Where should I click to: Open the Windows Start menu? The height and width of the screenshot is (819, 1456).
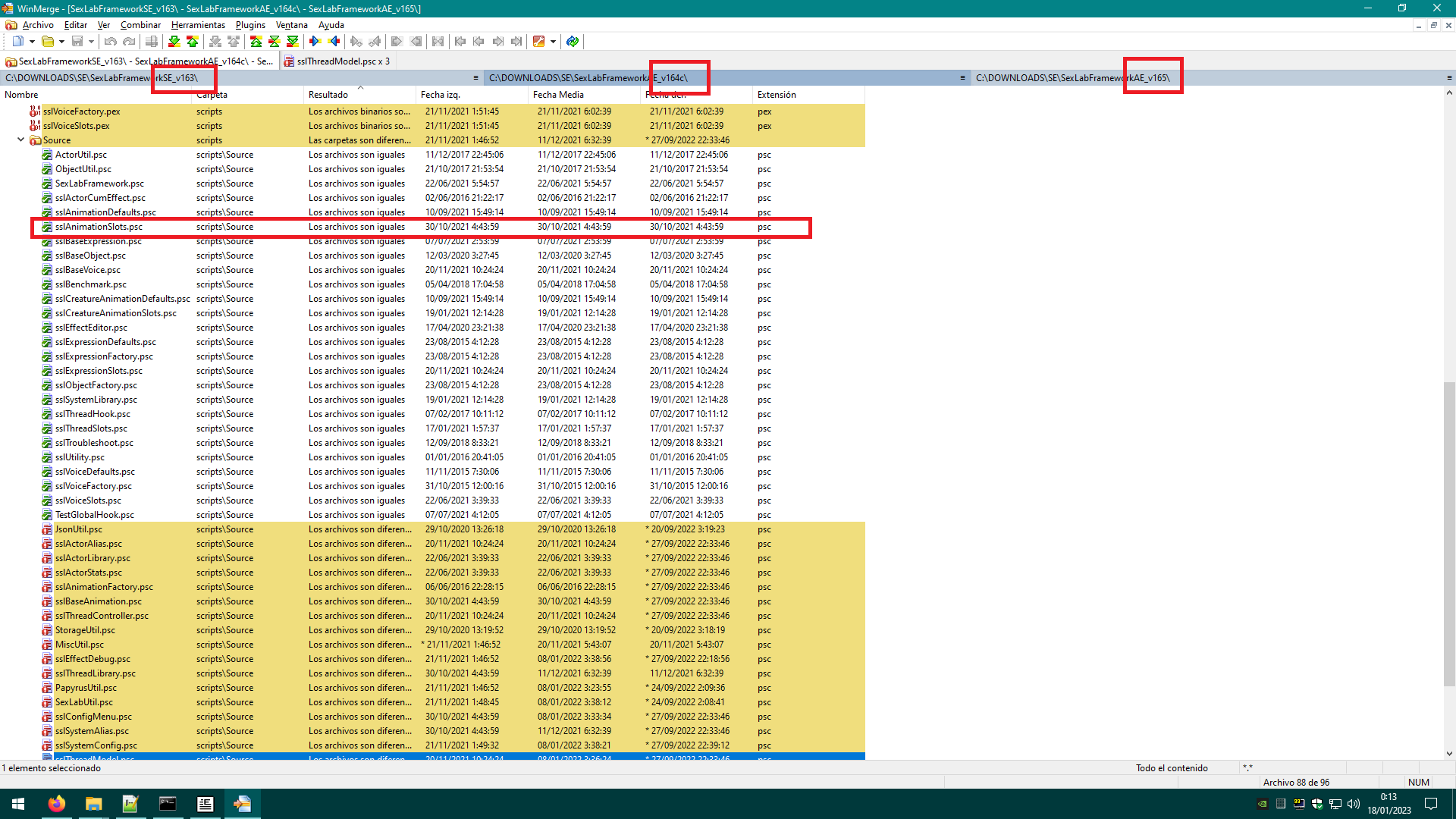tap(18, 804)
